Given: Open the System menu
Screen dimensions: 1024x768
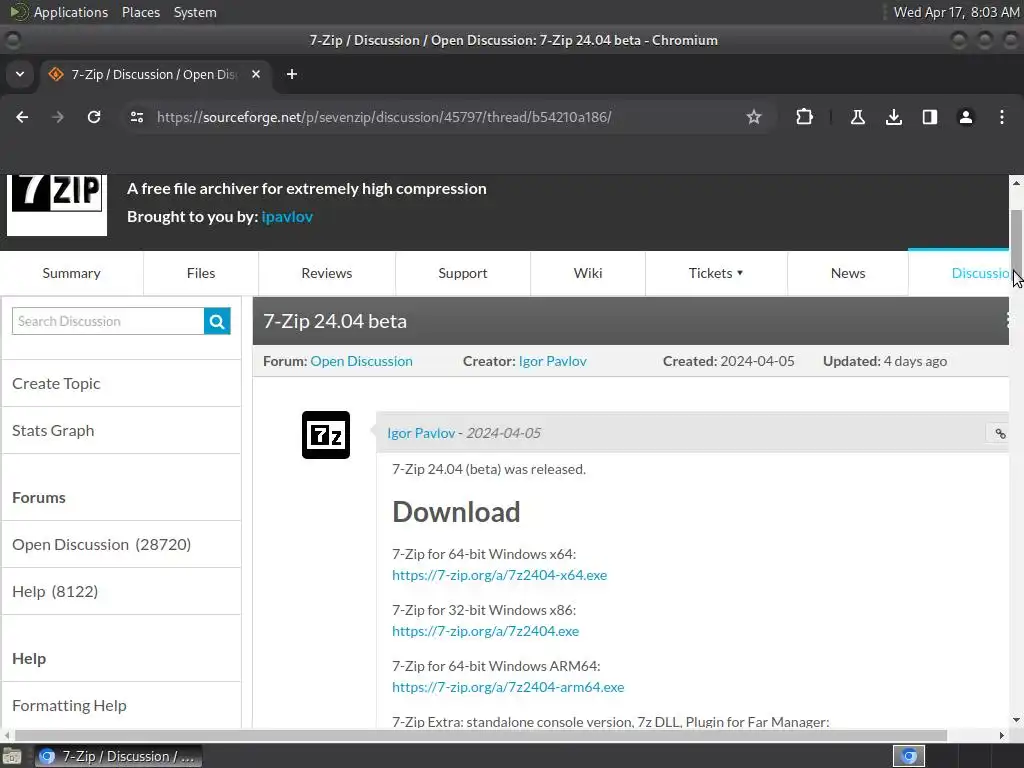Looking at the screenshot, I should pyautogui.click(x=195, y=12).
